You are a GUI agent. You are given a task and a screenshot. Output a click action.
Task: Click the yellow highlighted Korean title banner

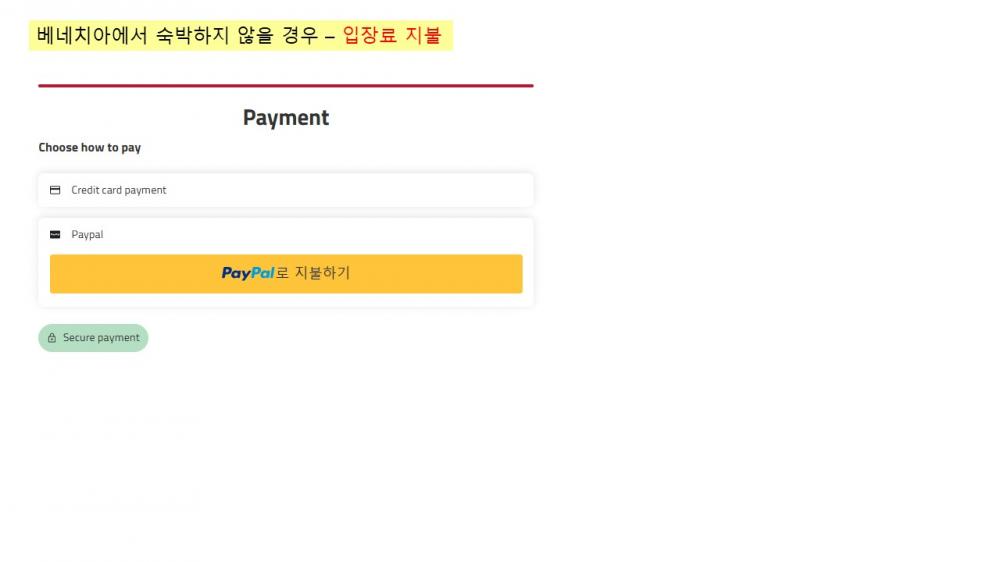(240, 35)
